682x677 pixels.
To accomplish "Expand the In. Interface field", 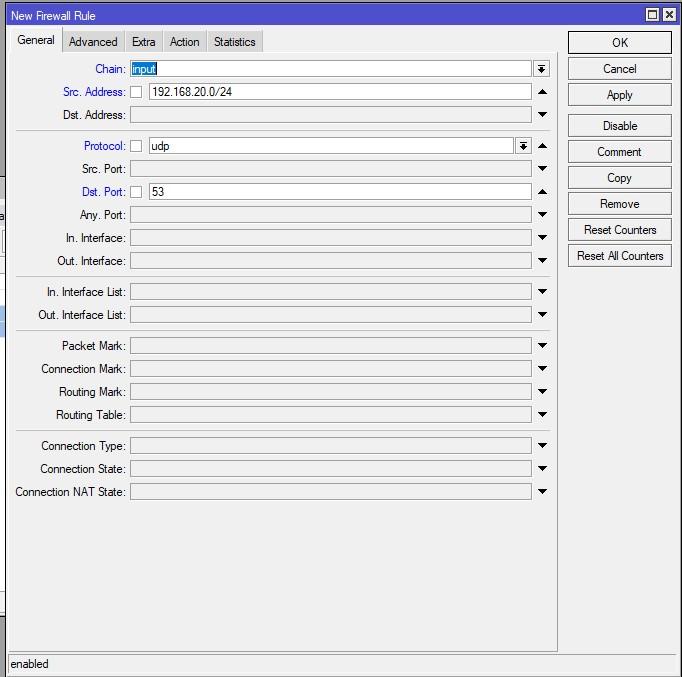I will 542,237.
